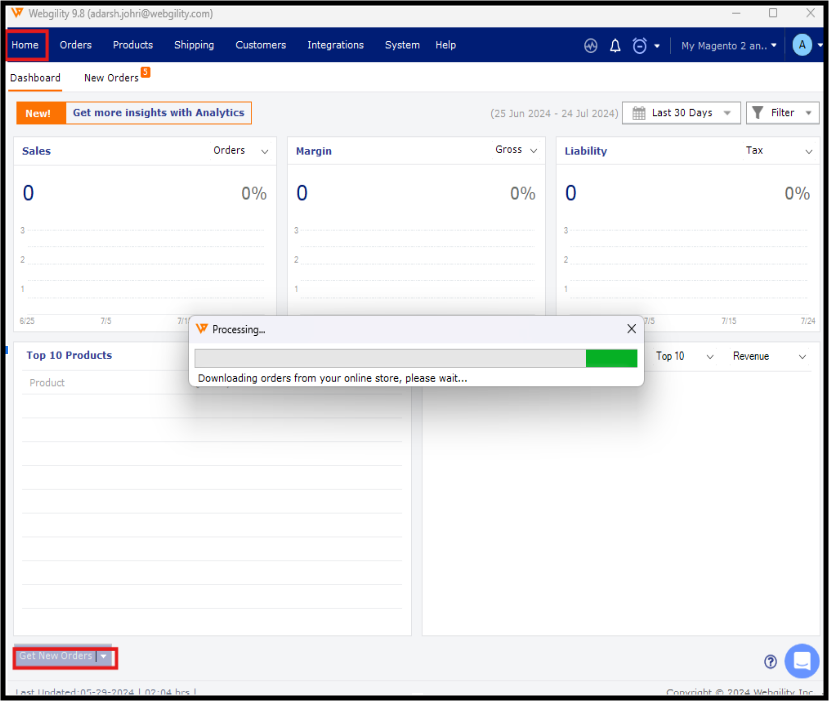Open the Shipping menu
Screen dimensions: 829x701
pos(194,45)
